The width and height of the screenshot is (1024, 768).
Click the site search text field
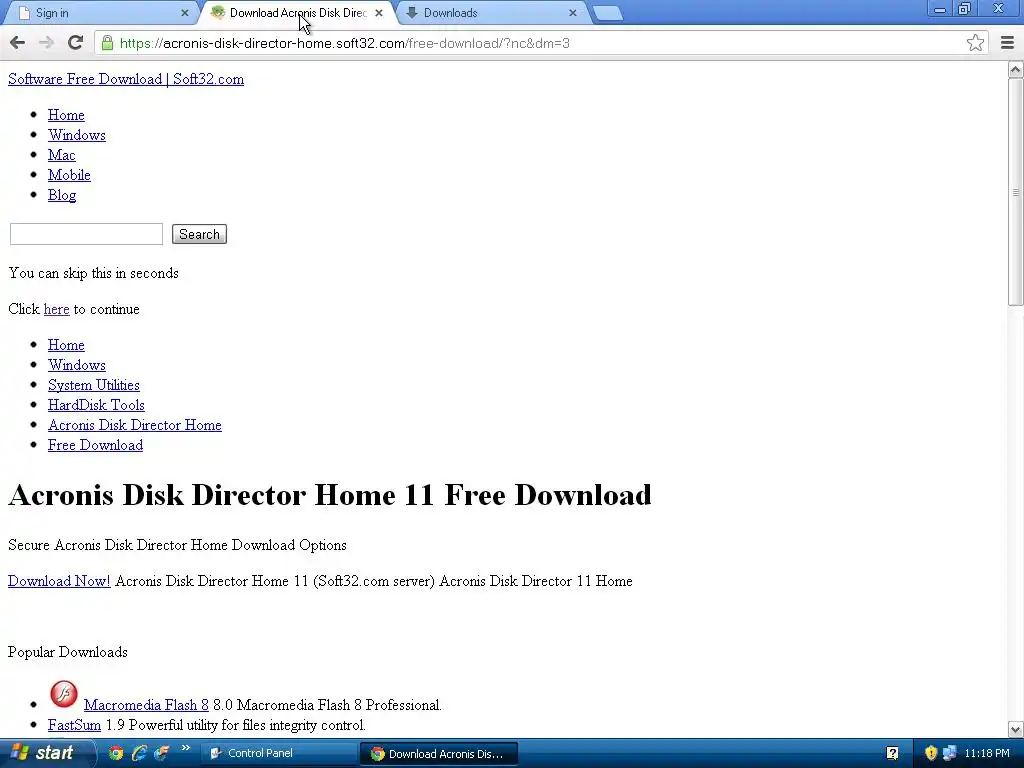tap(86, 234)
